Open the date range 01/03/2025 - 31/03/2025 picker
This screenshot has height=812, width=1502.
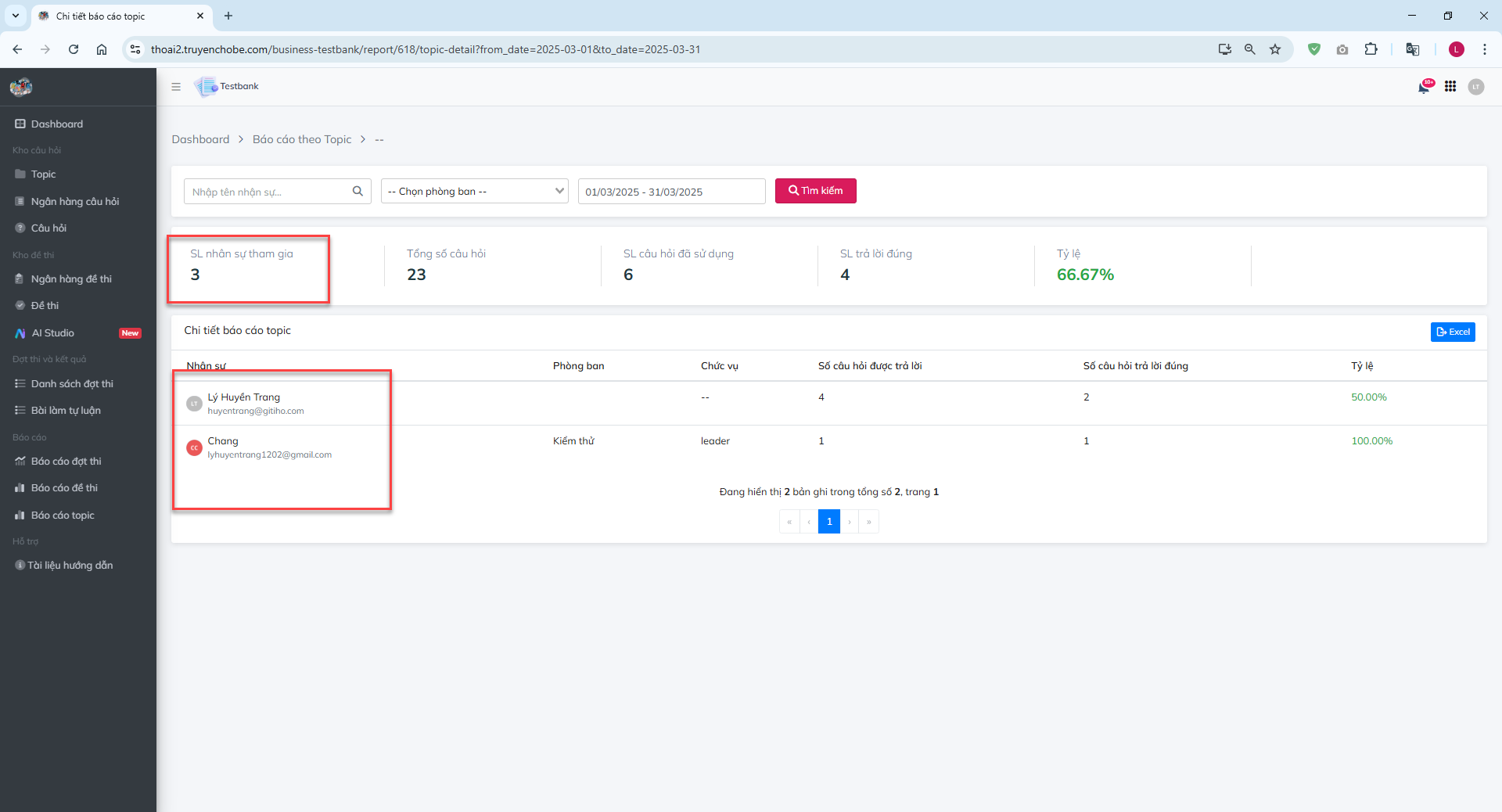pyautogui.click(x=671, y=191)
